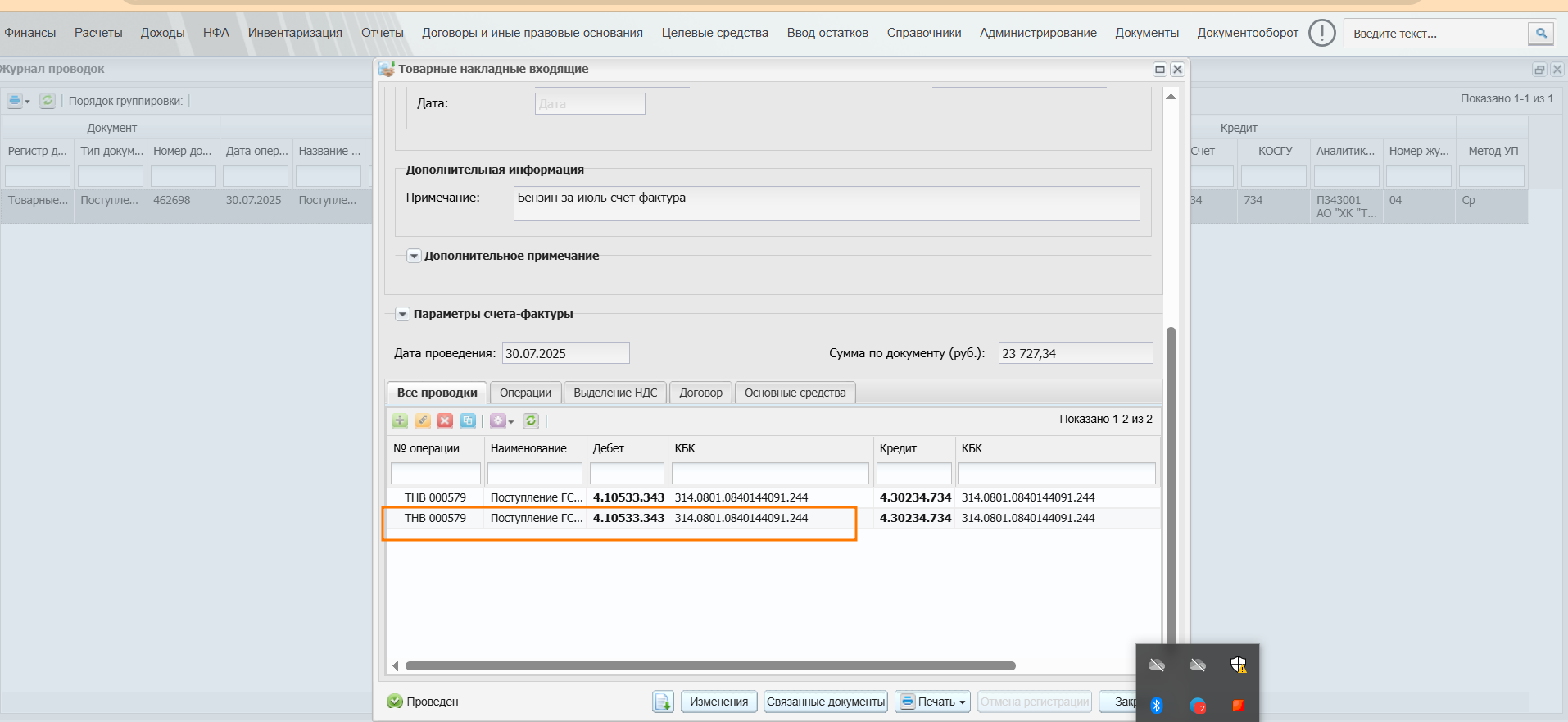
Task: Select the Все проводки tab
Action: tap(437, 393)
